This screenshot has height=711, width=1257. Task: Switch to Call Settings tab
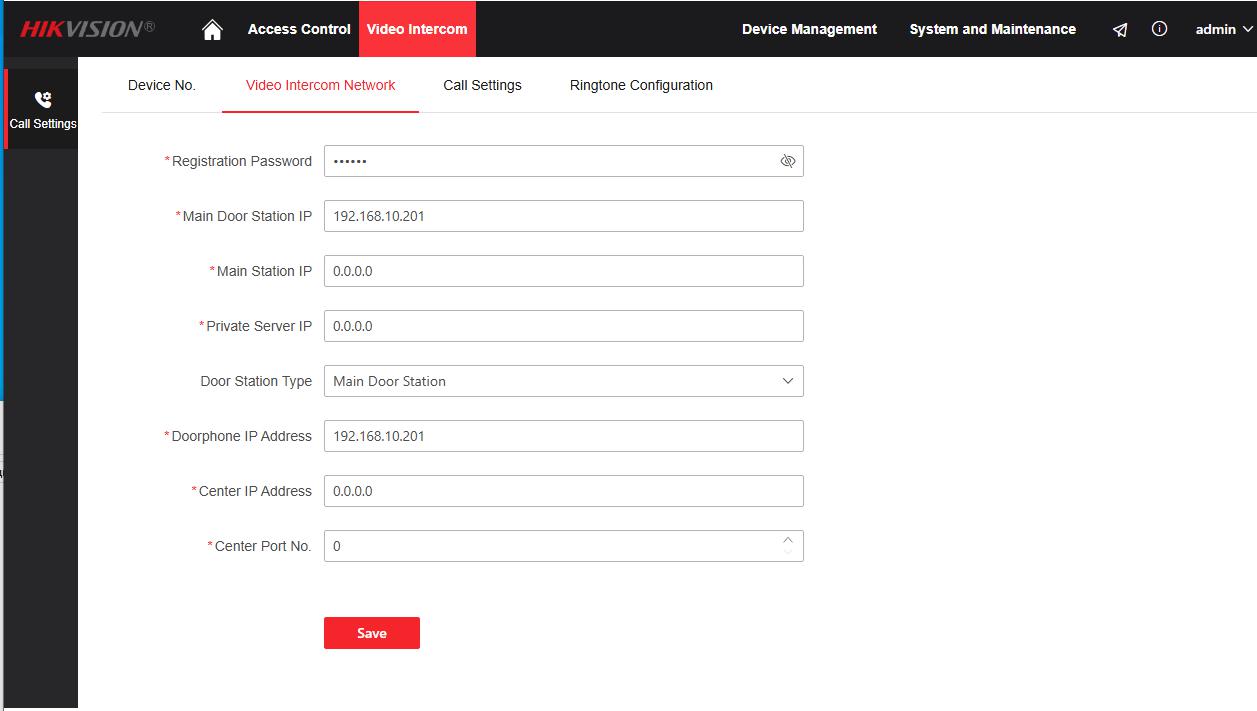(482, 85)
